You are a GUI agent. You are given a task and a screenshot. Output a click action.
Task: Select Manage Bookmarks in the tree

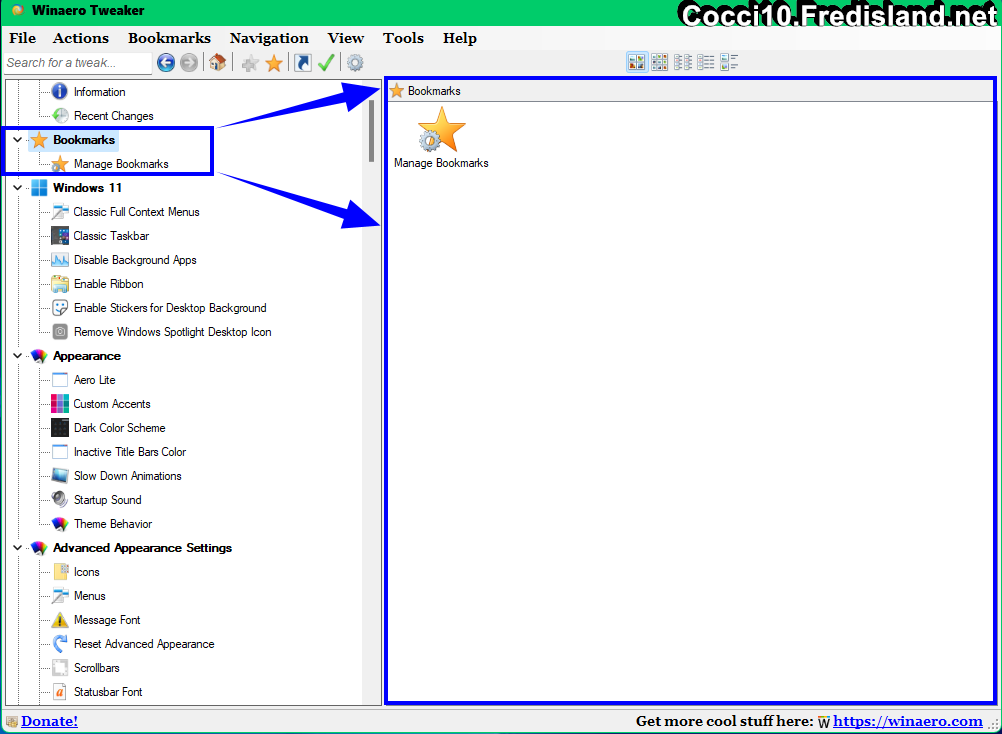coord(121,164)
